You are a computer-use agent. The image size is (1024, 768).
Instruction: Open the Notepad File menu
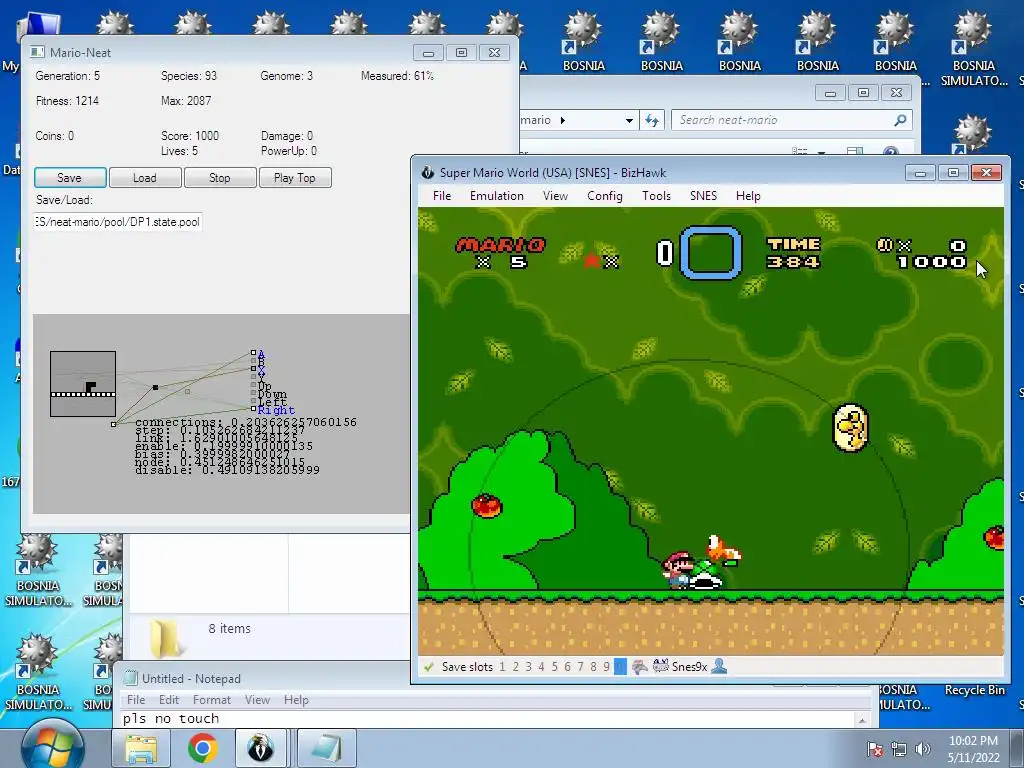pyautogui.click(x=136, y=700)
